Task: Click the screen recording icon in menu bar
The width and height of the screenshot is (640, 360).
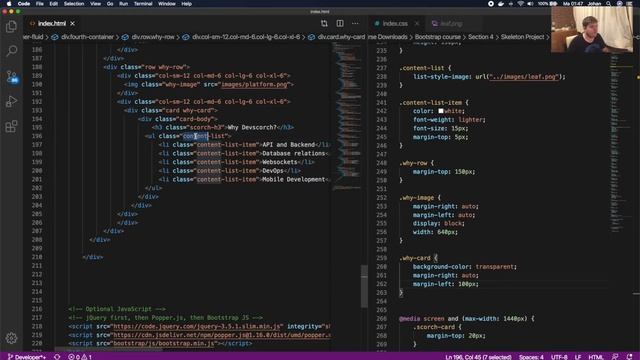Action: tap(491, 4)
